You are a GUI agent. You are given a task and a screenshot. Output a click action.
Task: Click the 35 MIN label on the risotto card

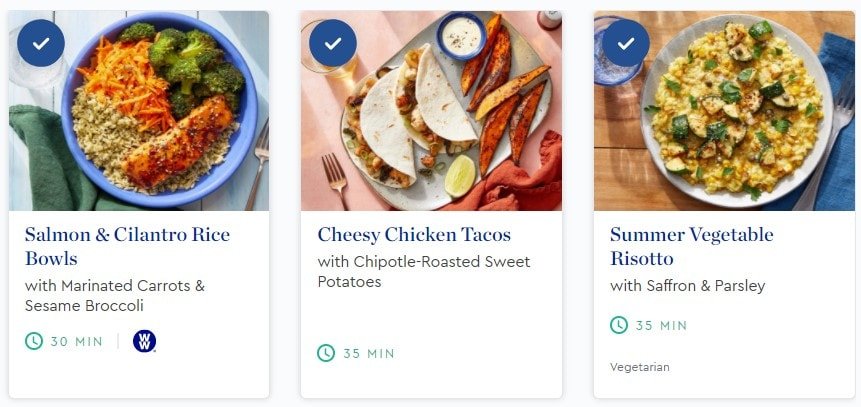[x=661, y=325]
